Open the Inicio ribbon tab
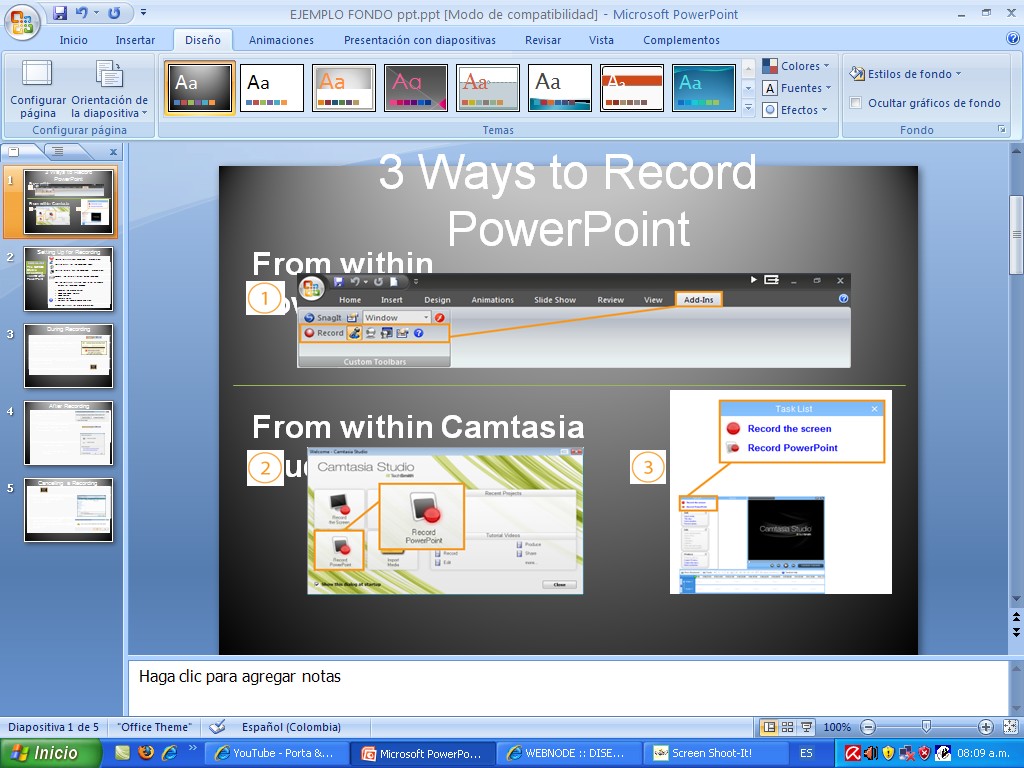This screenshot has height=768, width=1024. point(73,40)
